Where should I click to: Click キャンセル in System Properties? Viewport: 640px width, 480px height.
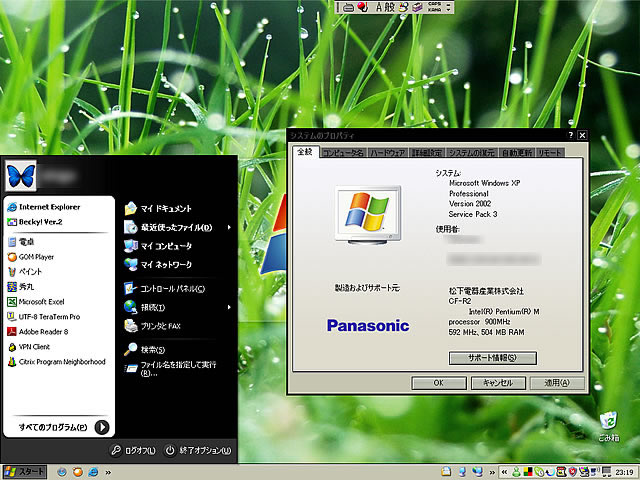click(x=498, y=383)
